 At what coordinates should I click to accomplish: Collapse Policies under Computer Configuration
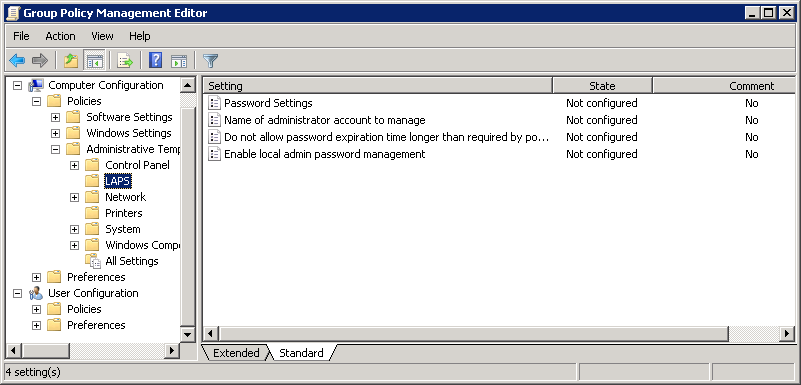[x=36, y=101]
